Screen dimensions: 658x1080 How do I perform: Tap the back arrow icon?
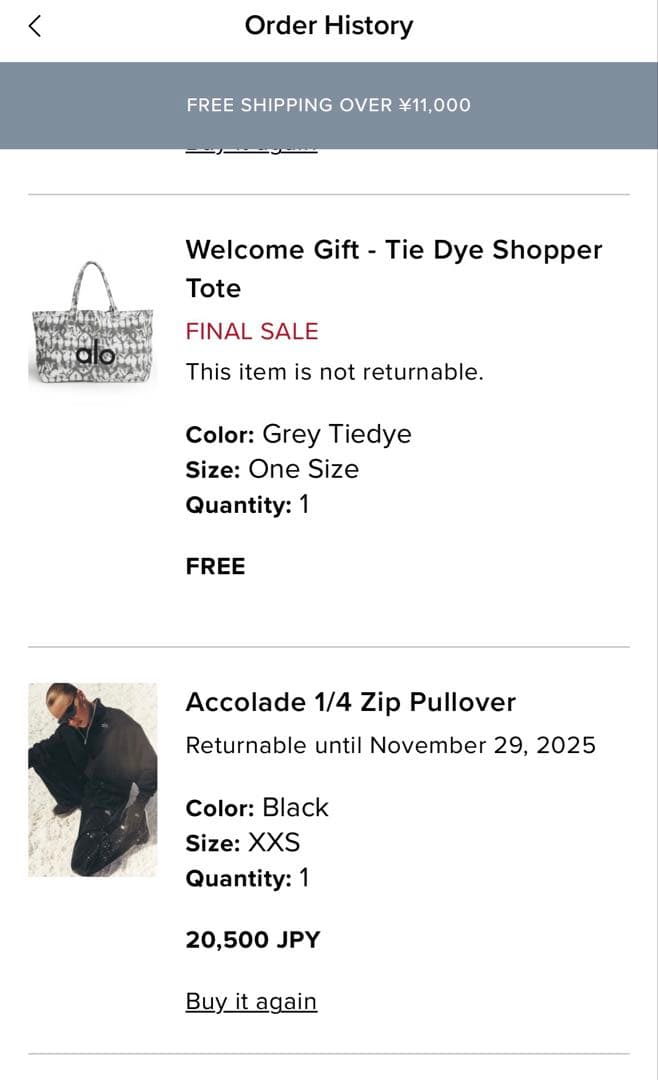tap(35, 27)
